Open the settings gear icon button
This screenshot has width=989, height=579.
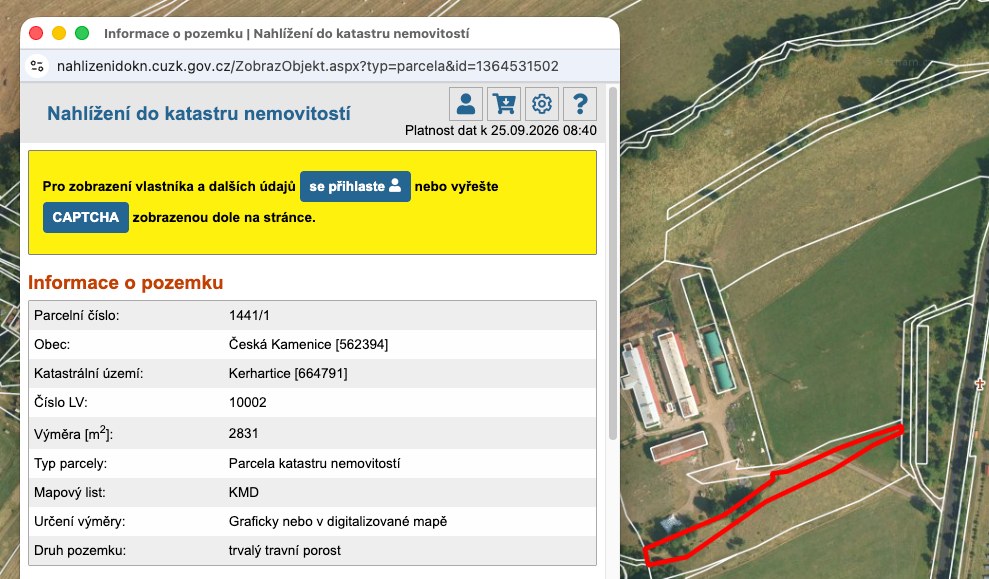coord(542,104)
